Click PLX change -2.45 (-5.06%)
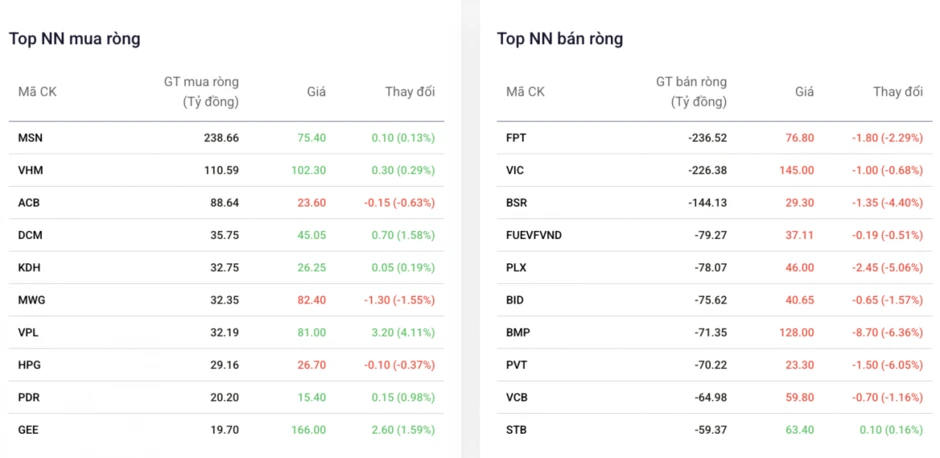Viewport: 940px width, 458px height. click(x=887, y=267)
